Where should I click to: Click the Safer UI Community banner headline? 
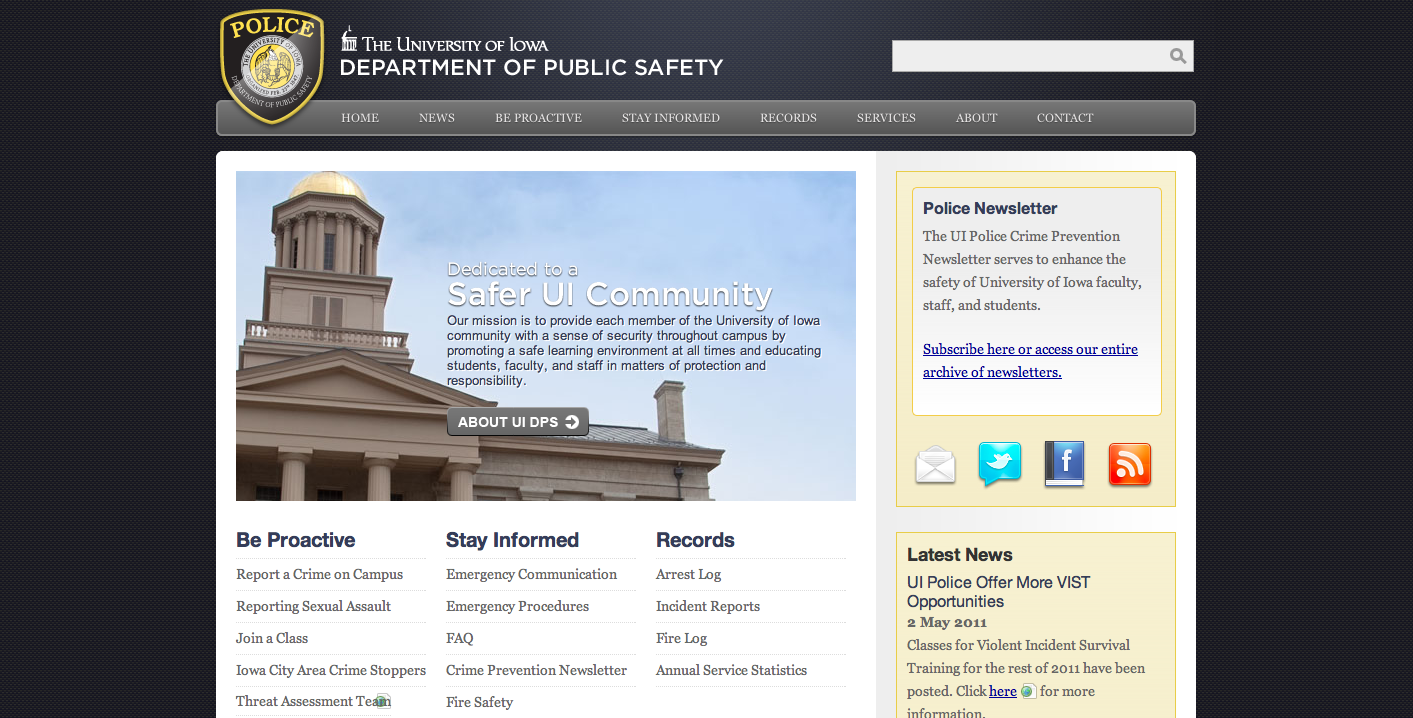coord(610,295)
